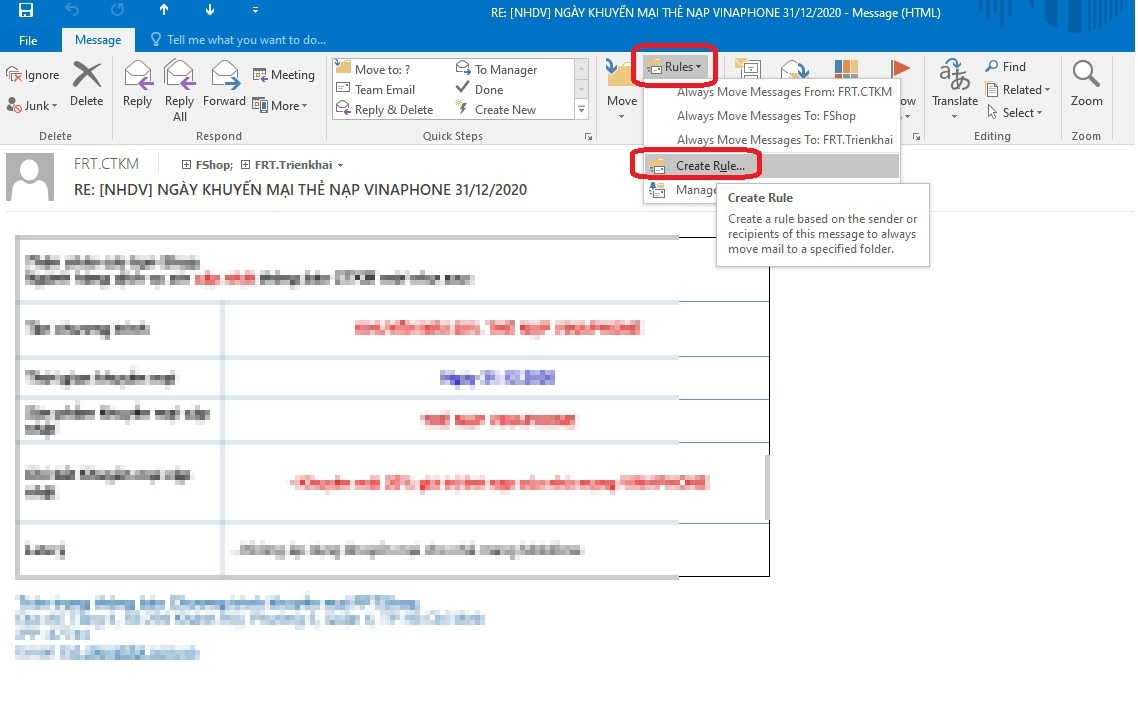
Task: Switch to the File tab
Action: (29, 40)
